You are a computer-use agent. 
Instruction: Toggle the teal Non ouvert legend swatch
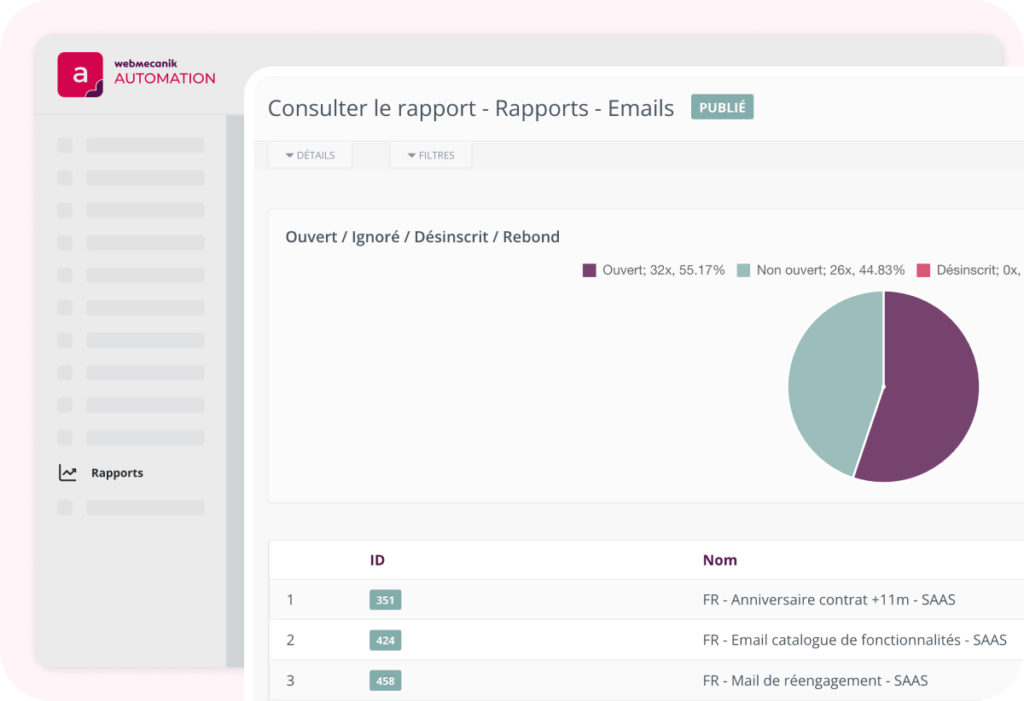(743, 270)
